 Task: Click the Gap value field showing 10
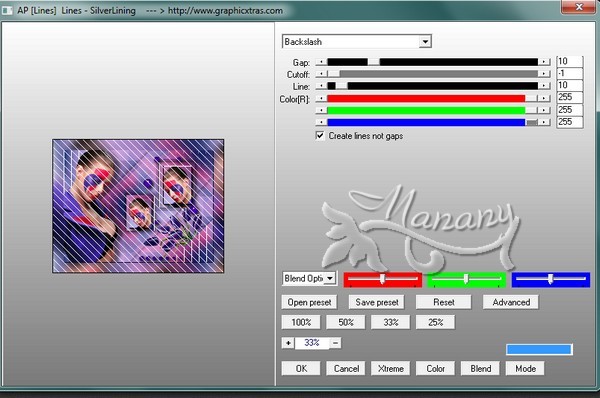(x=569, y=61)
